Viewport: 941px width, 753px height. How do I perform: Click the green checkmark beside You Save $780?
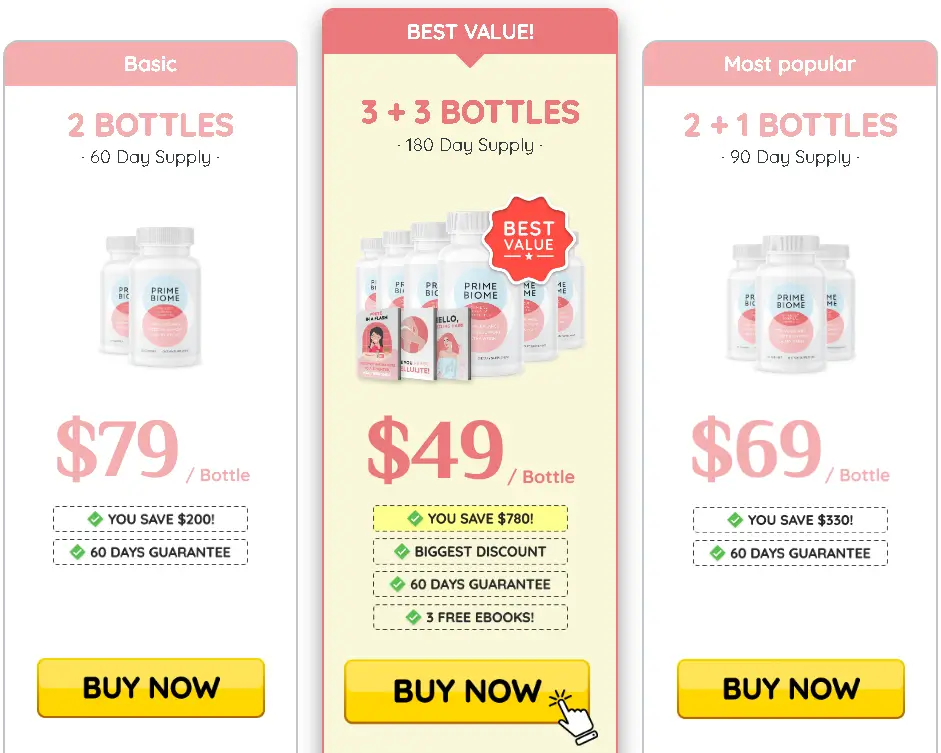pyautogui.click(x=415, y=518)
